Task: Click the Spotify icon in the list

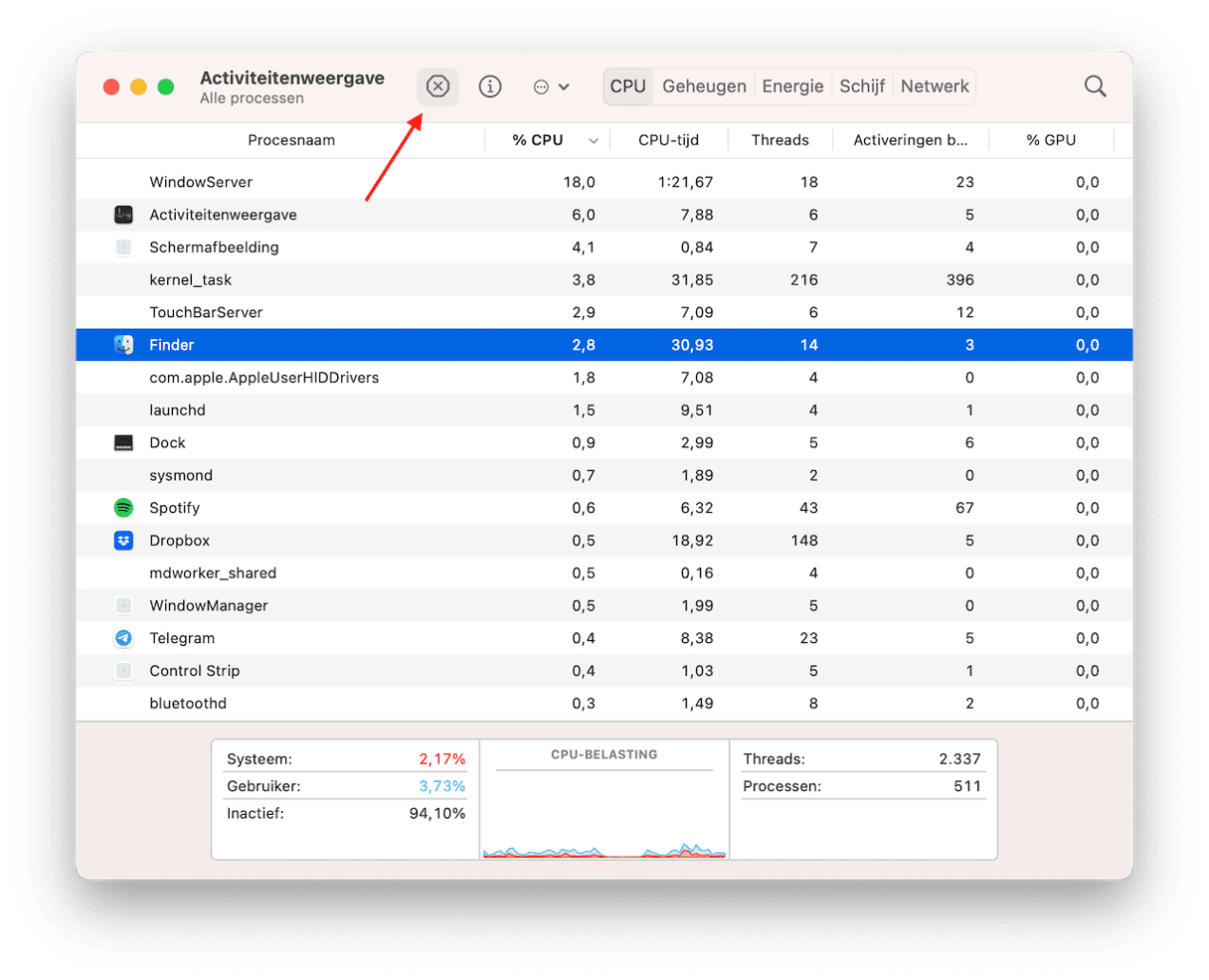Action: [x=123, y=508]
